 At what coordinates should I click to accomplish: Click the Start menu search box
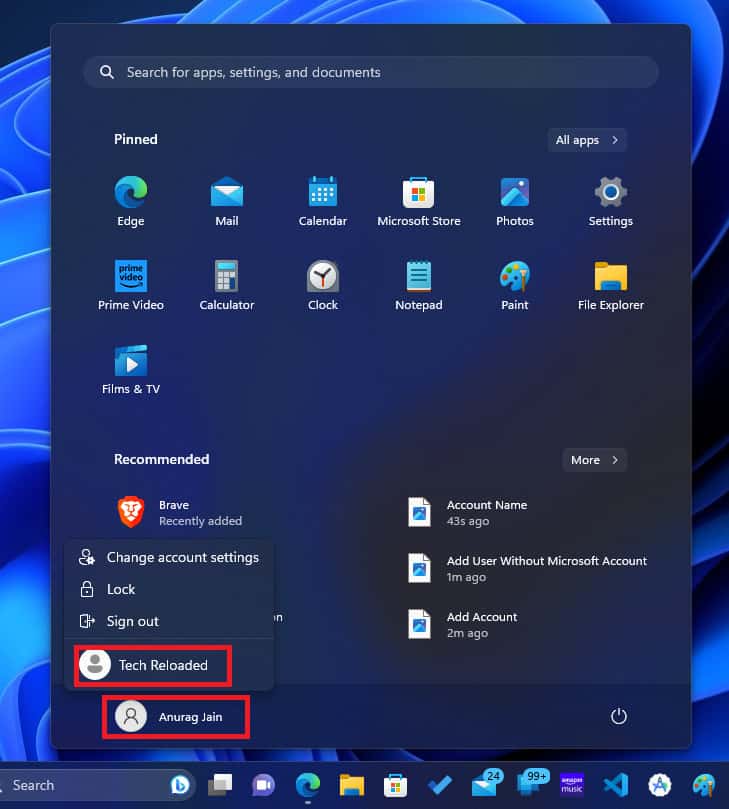(x=370, y=72)
